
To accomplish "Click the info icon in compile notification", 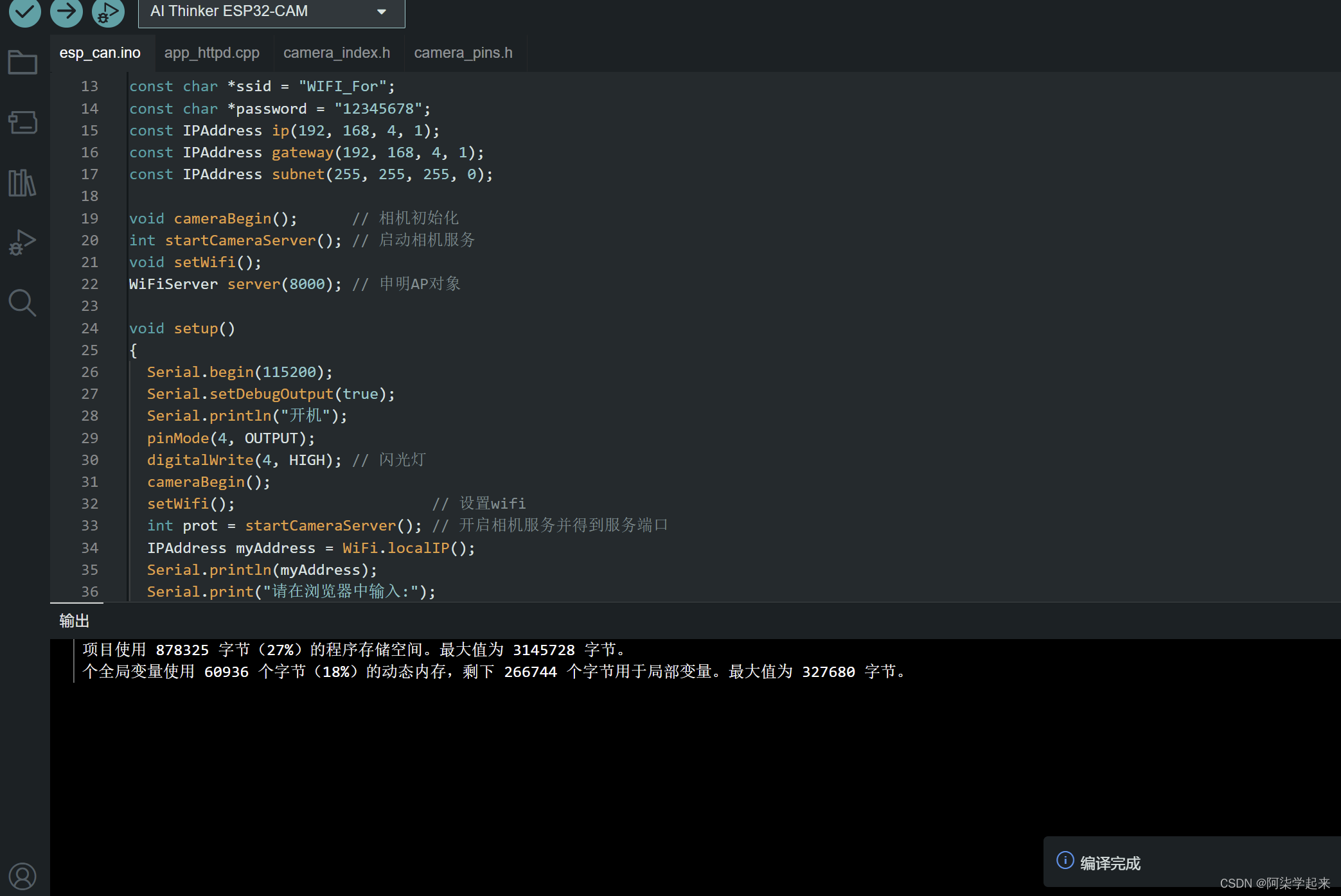I will coord(1065,861).
